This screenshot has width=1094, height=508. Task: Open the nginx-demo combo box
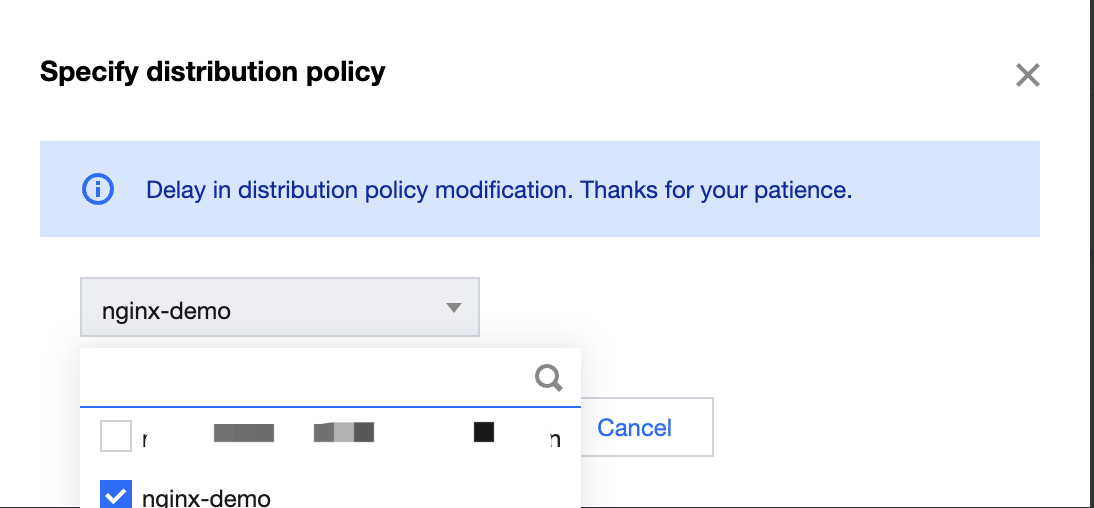[x=279, y=307]
